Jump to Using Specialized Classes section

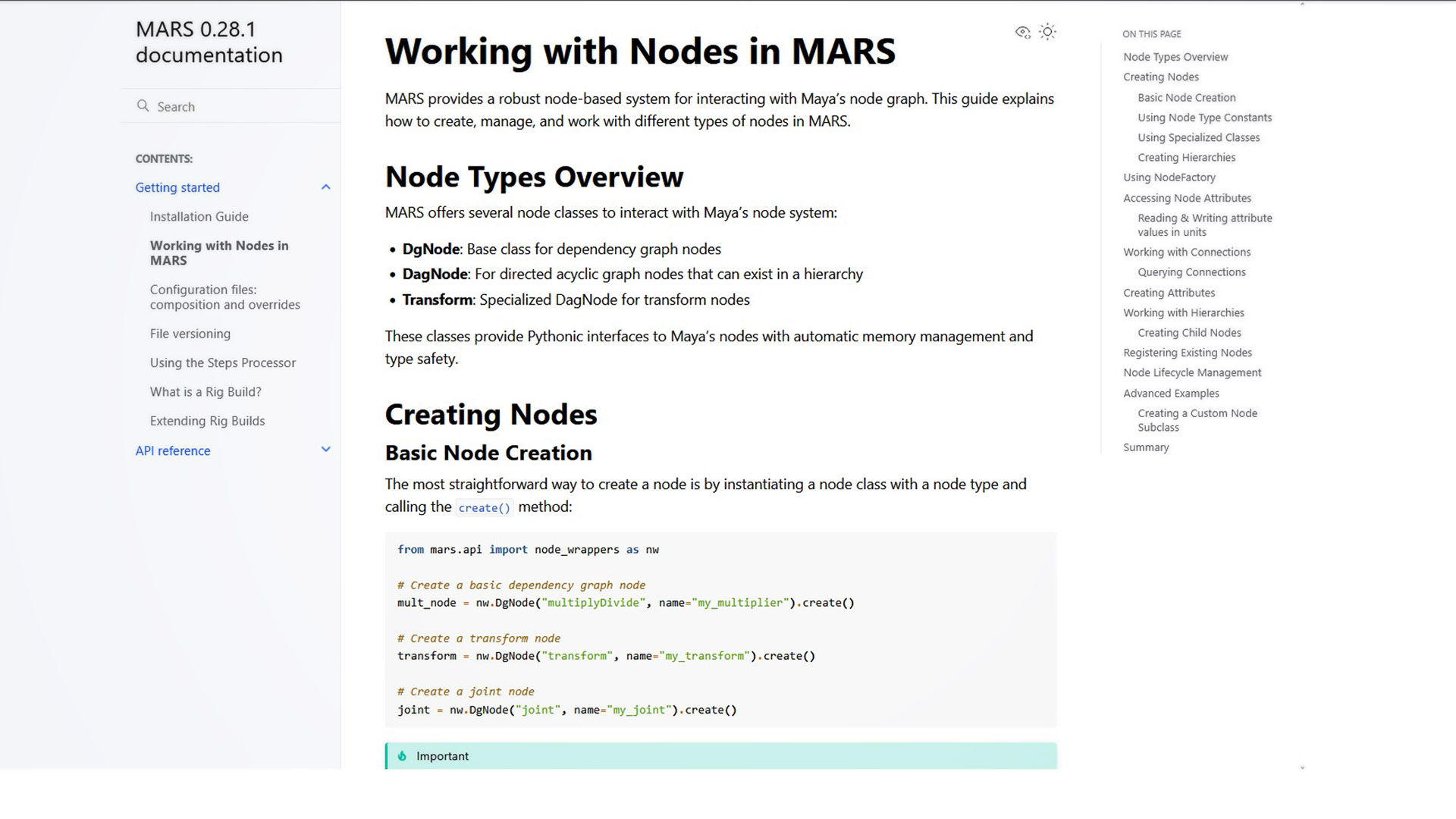[x=1199, y=137]
